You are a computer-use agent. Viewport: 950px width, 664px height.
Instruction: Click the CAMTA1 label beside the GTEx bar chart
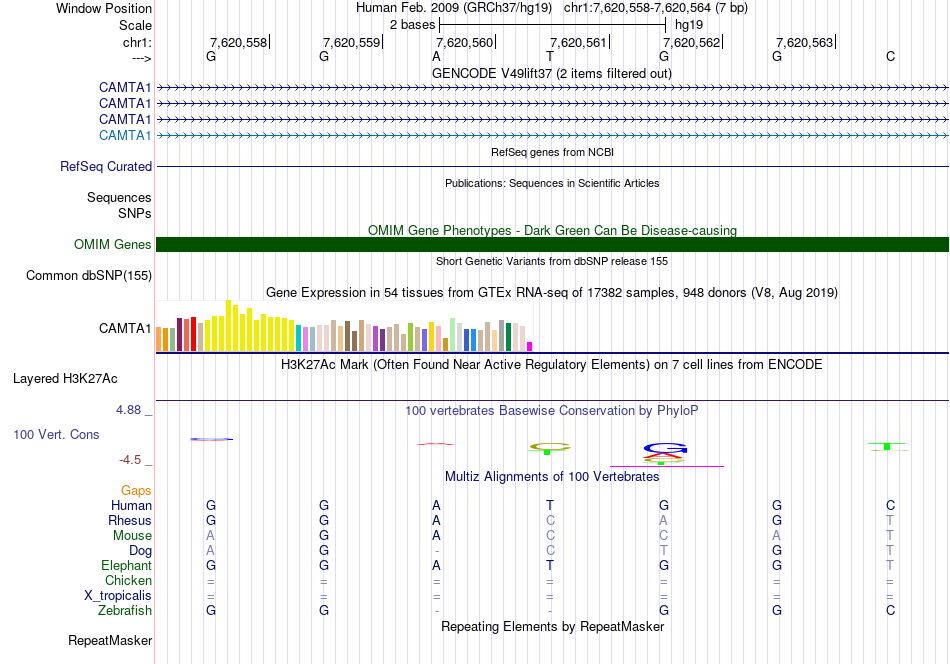coord(125,328)
